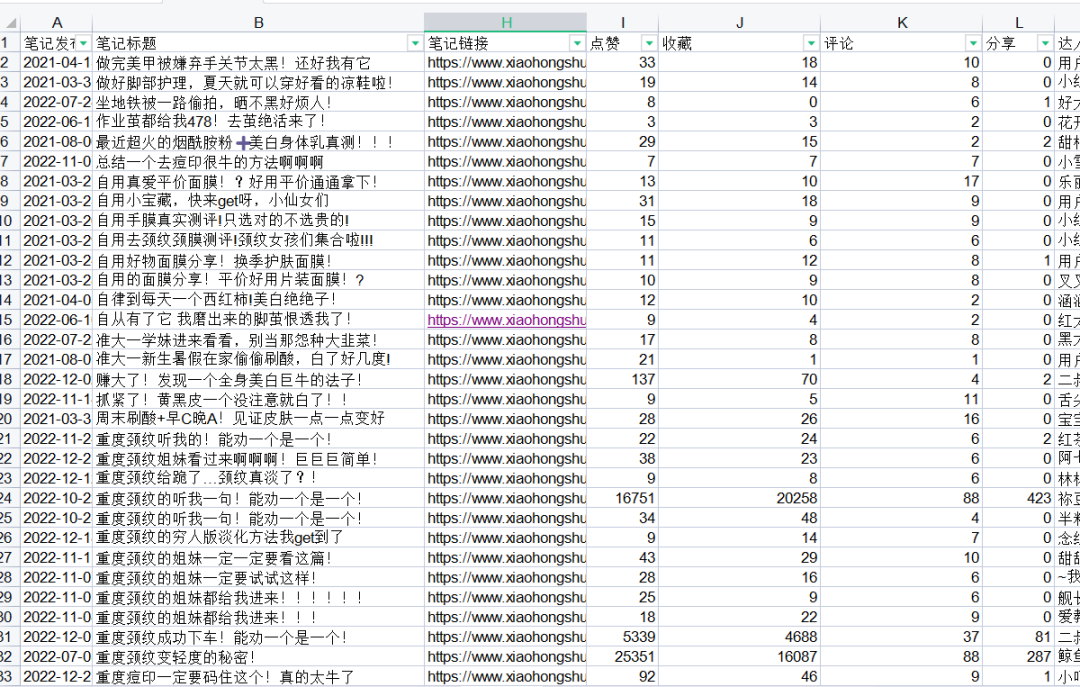
Task: Click likes value 25351
Action: click(x=623, y=657)
